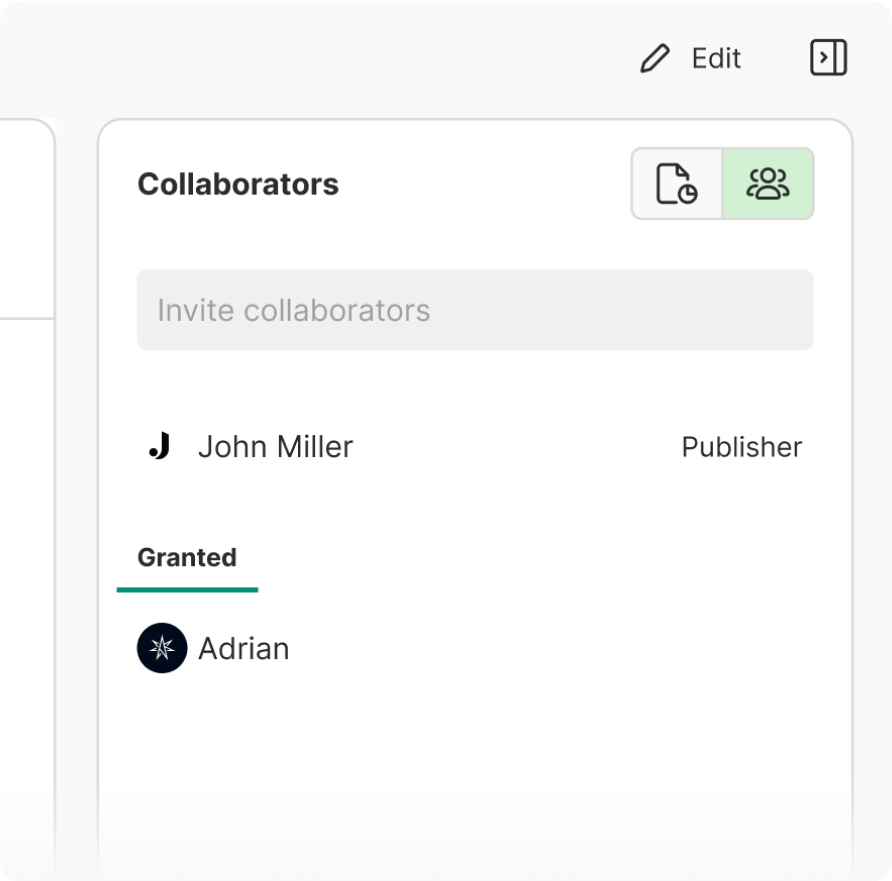Viewport: 892px width, 881px height.
Task: Open the Granted tab
Action: click(187, 557)
